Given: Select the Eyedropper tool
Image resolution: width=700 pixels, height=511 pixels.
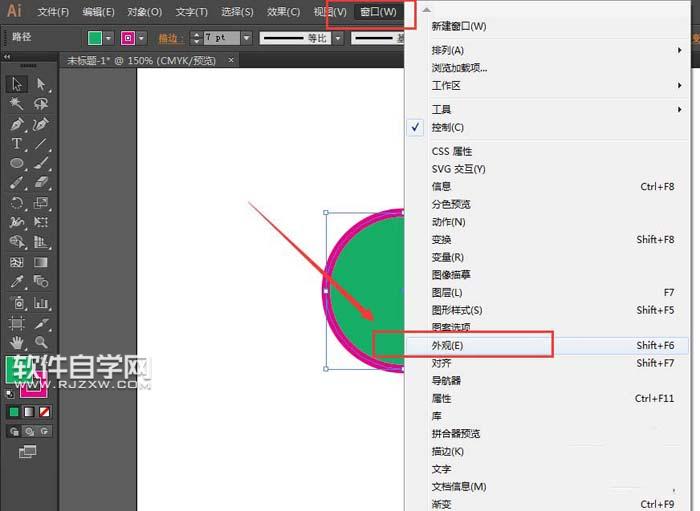Looking at the screenshot, I should [17, 281].
